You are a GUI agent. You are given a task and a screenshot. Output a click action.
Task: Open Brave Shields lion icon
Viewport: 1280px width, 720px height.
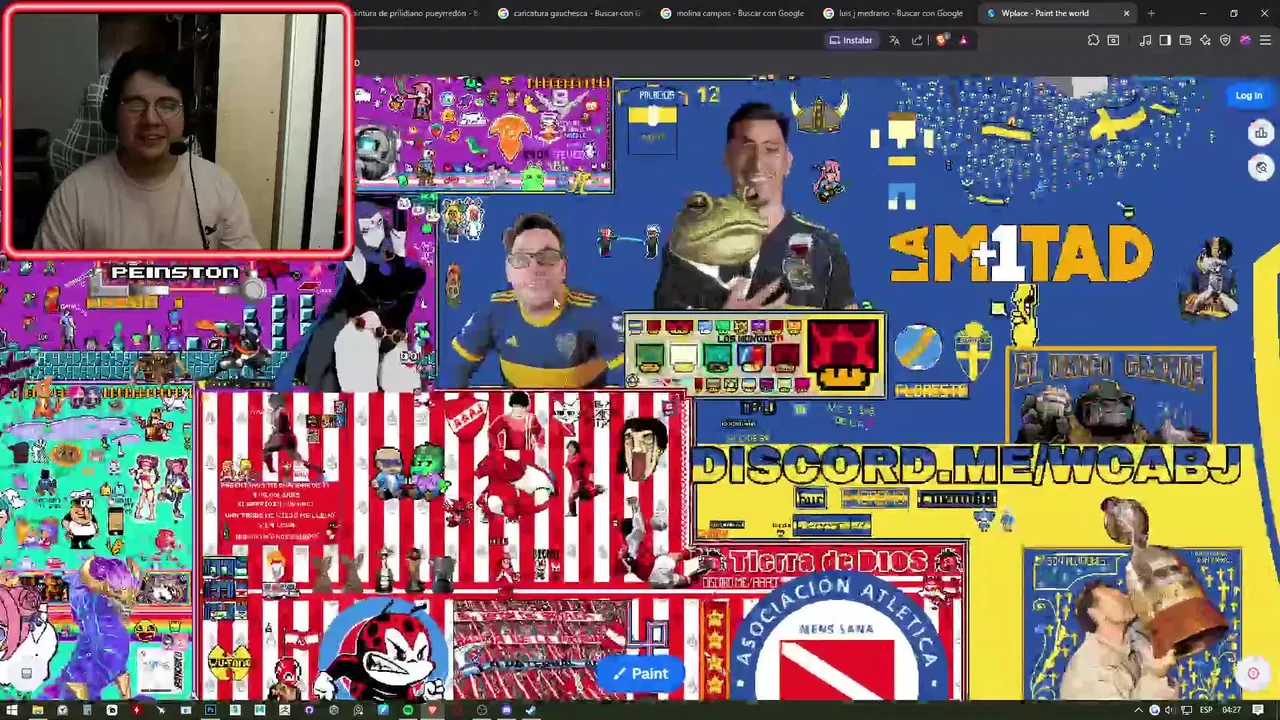coord(942,40)
